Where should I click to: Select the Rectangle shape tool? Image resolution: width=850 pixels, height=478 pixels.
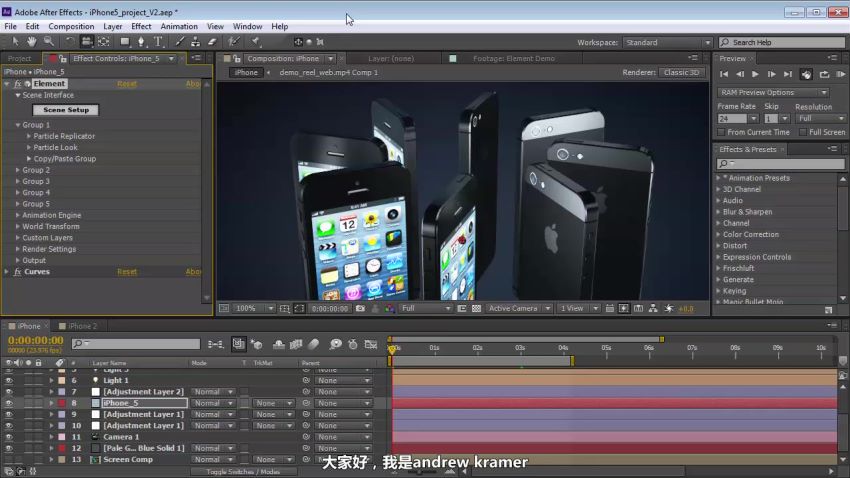(125, 41)
